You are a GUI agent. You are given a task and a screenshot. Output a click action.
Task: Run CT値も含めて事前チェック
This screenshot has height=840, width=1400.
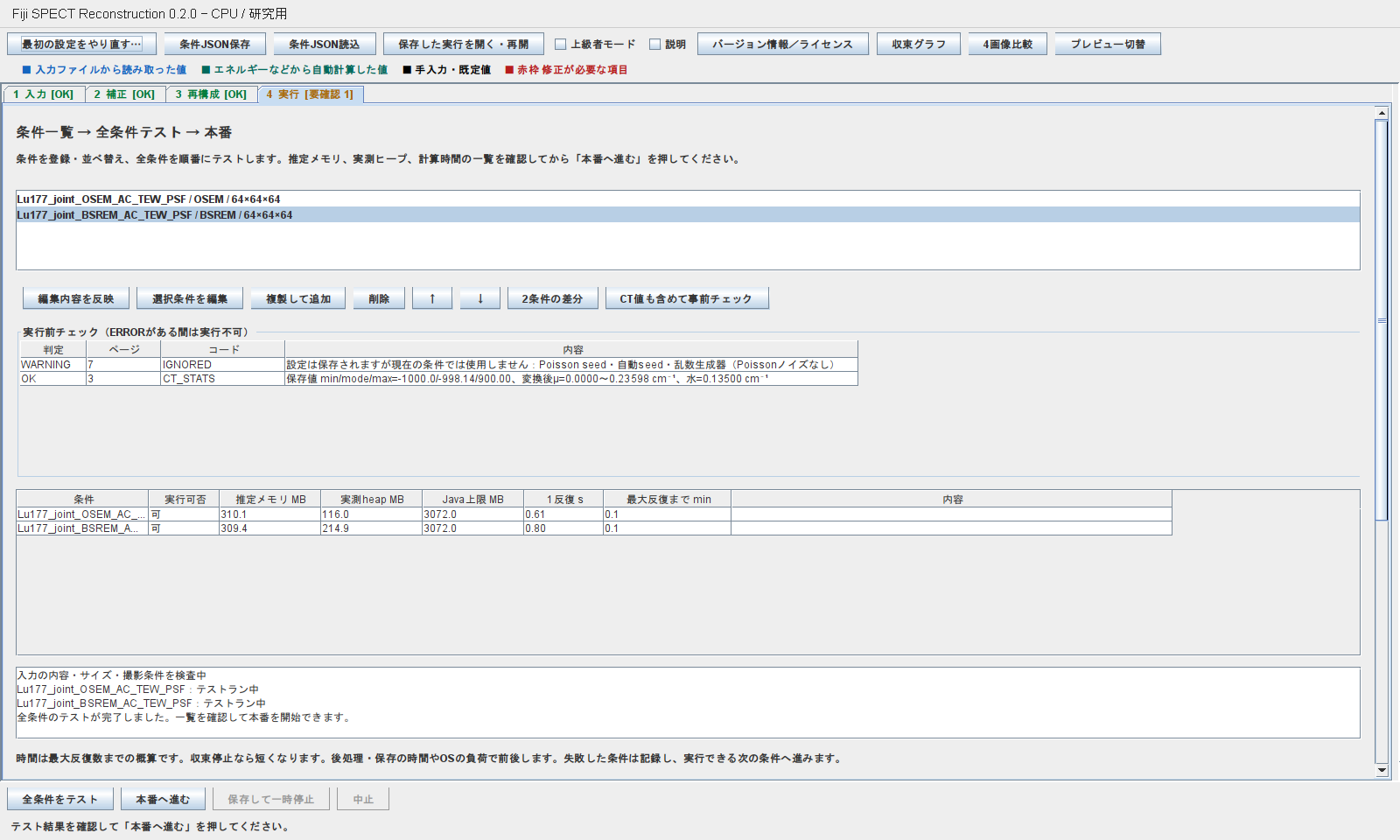coord(687,298)
